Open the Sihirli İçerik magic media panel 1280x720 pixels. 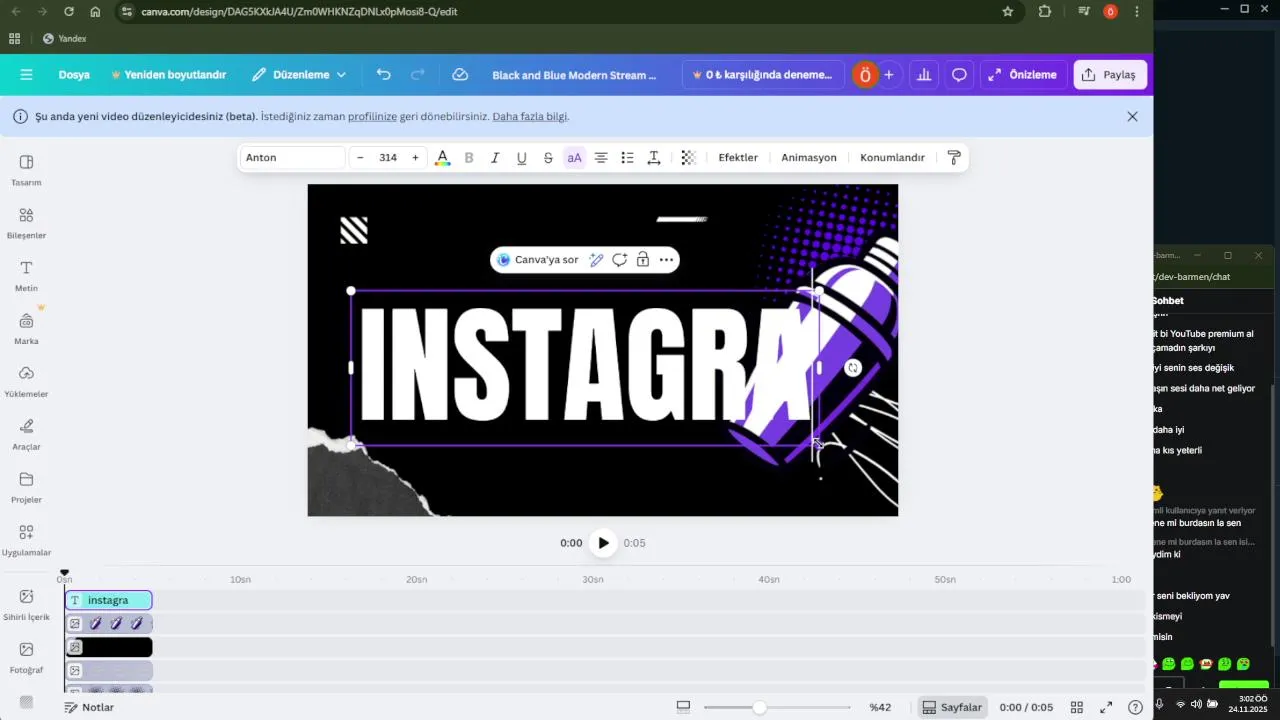tap(26, 605)
